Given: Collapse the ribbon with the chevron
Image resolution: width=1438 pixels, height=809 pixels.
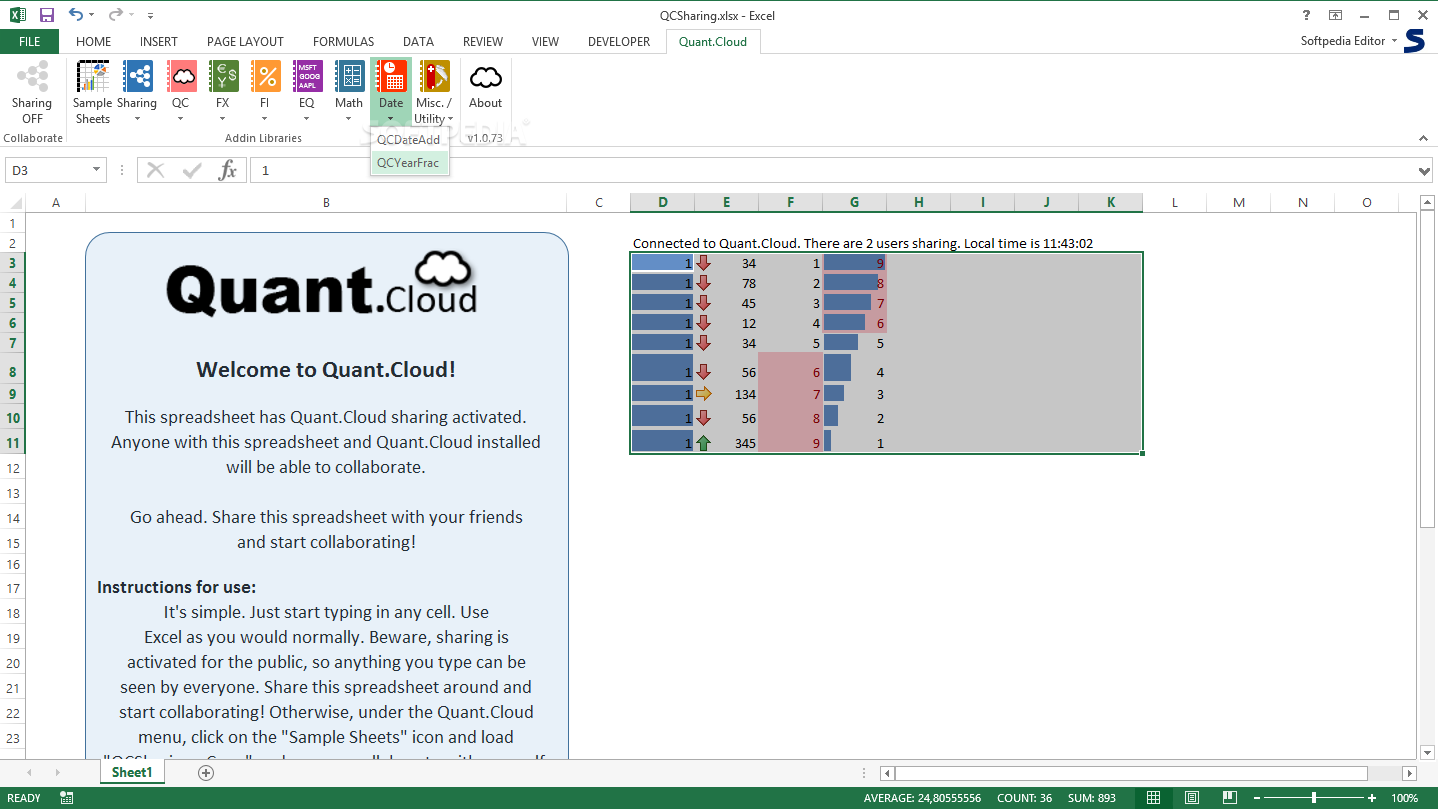Looking at the screenshot, I should pos(1422,138).
